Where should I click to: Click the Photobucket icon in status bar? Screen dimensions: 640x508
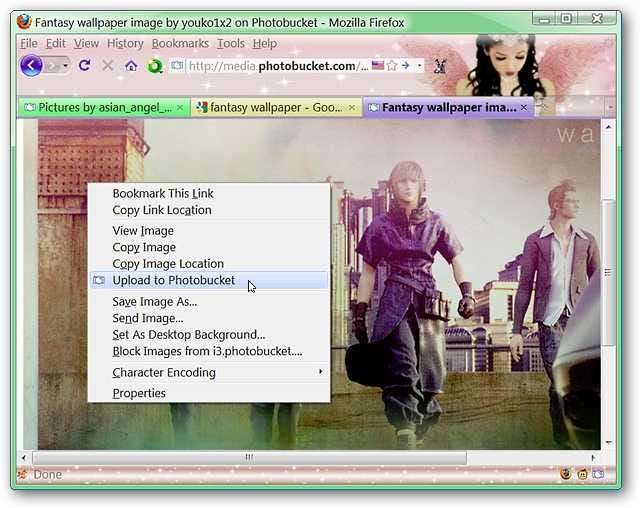[x=598, y=475]
